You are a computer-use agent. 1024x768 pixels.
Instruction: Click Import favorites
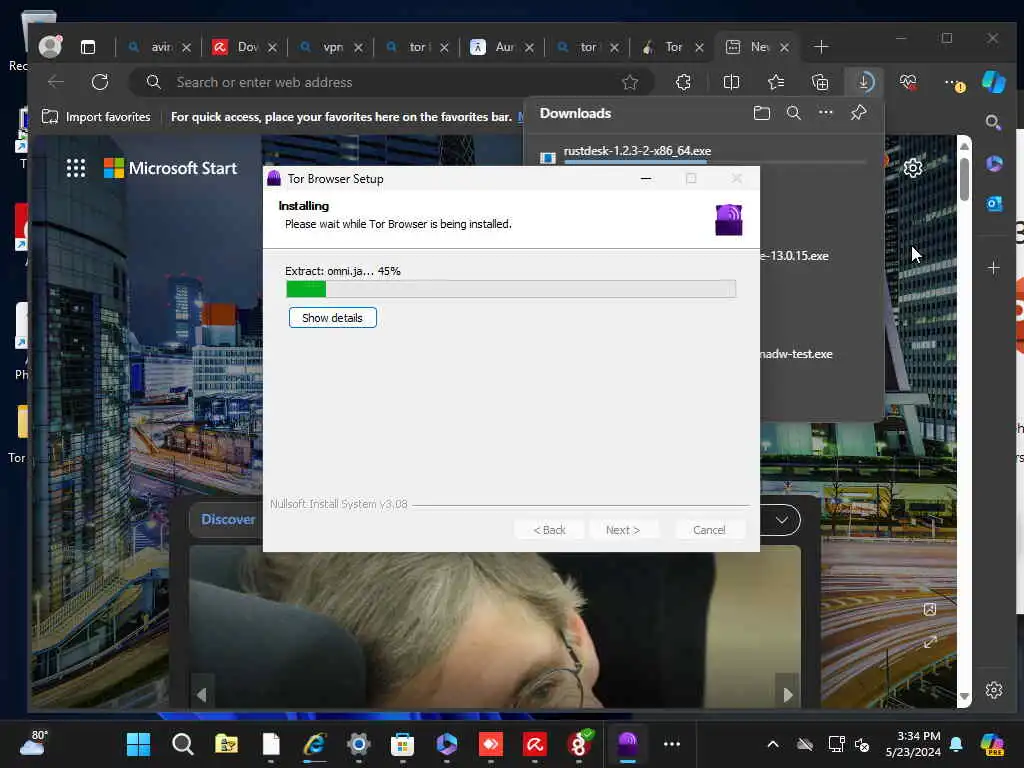96,117
